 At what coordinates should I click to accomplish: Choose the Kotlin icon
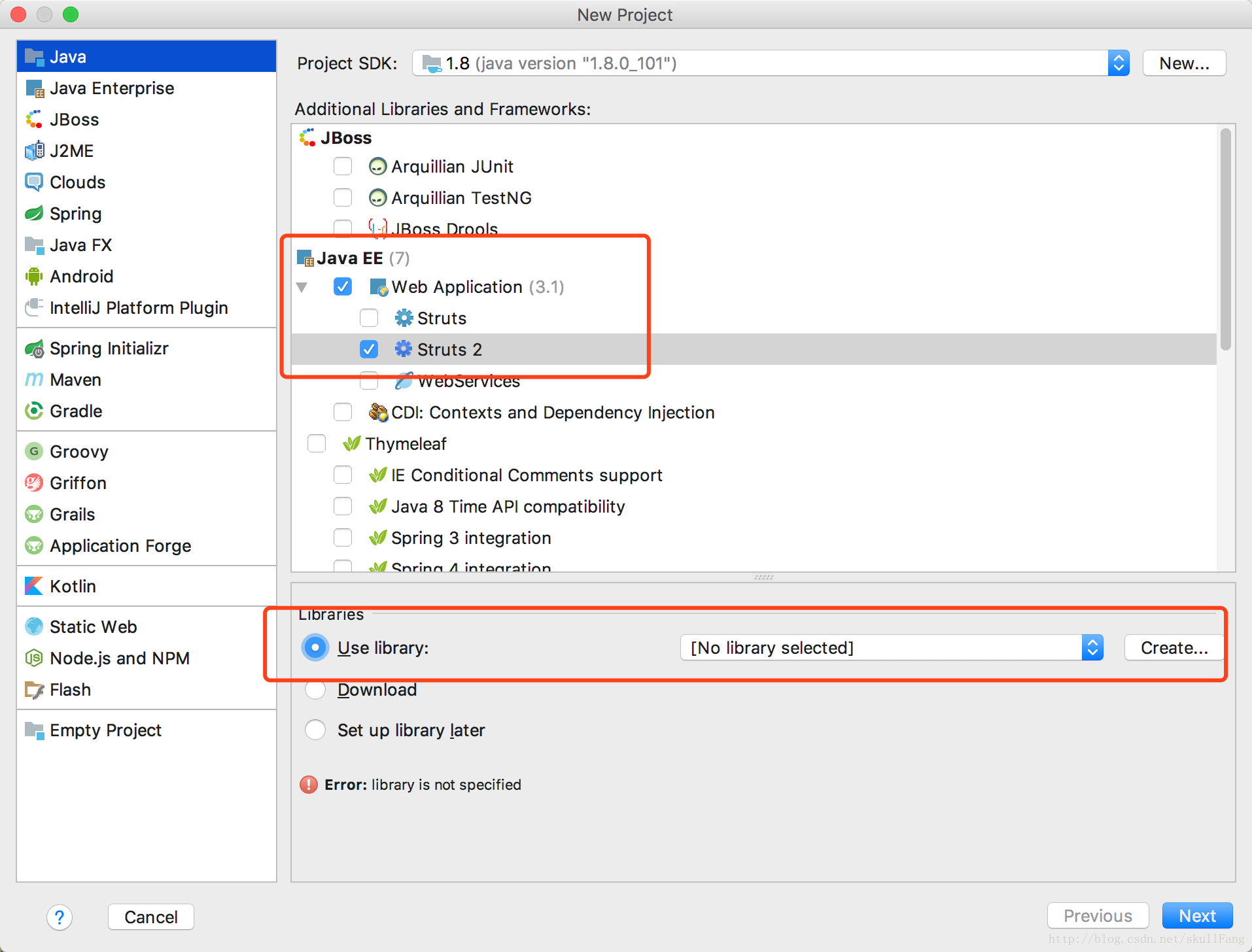click(x=34, y=586)
